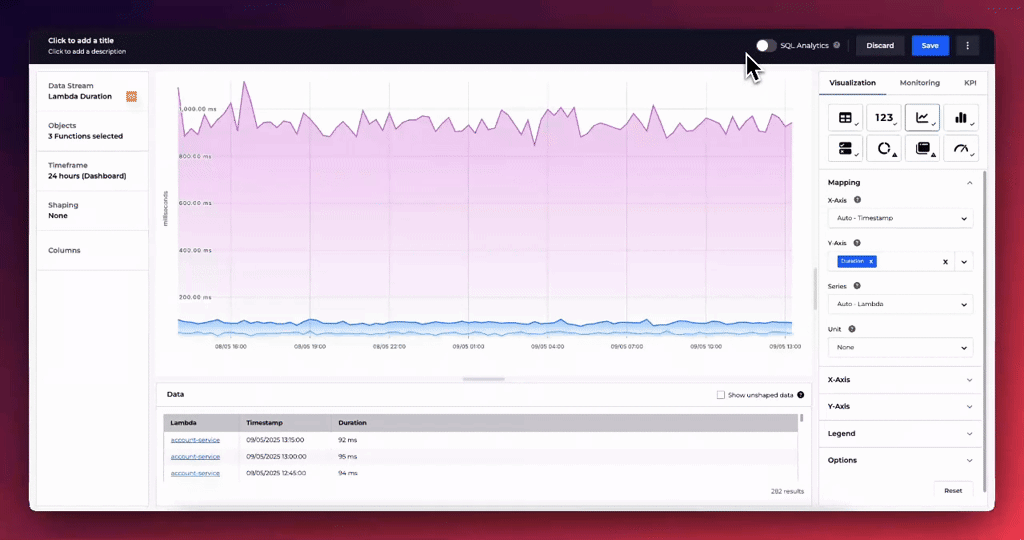Pick the bar chart visualization
This screenshot has width=1024, height=540.
coord(960,118)
